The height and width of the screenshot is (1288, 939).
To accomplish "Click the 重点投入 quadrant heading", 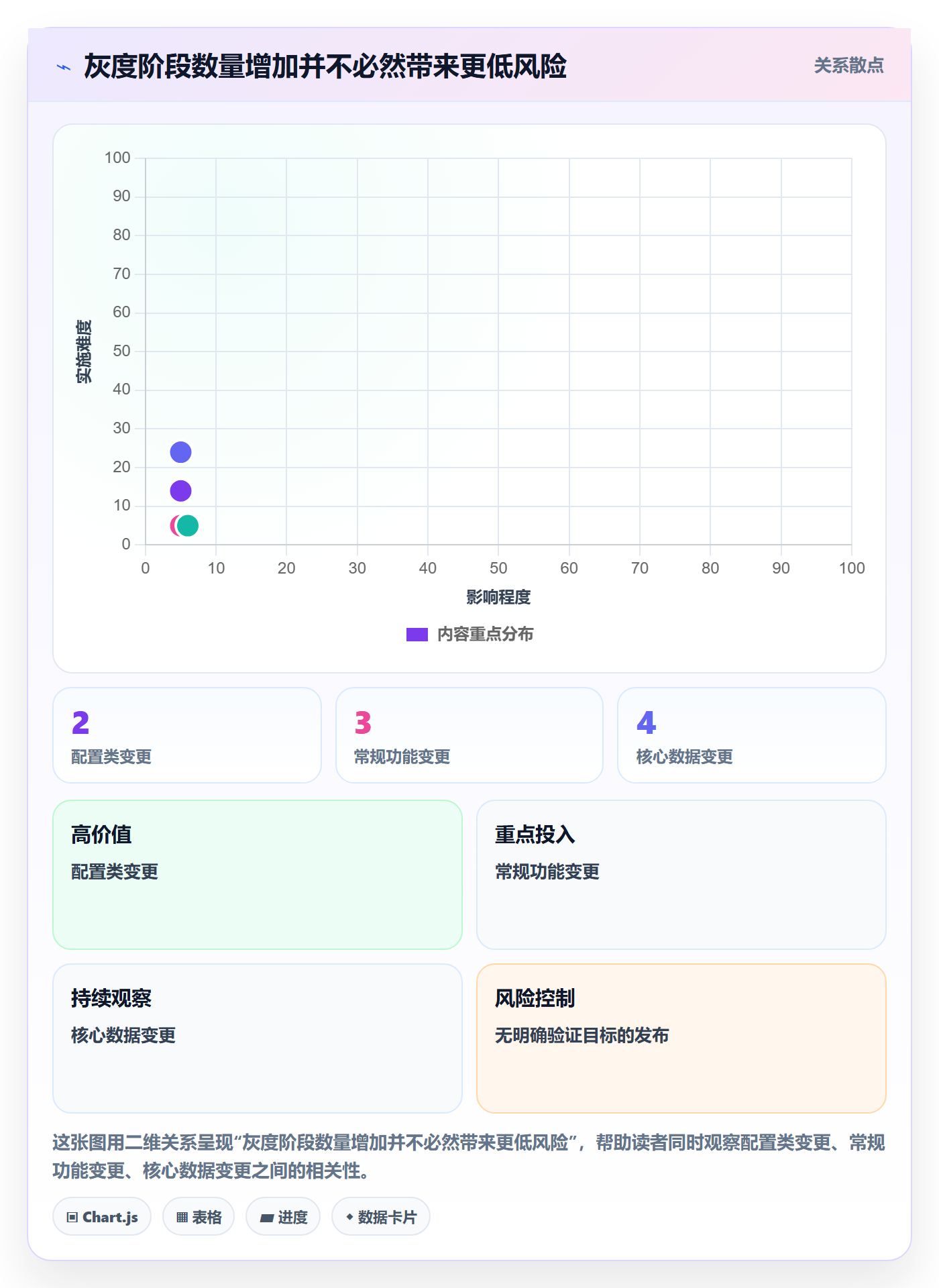I will (535, 835).
